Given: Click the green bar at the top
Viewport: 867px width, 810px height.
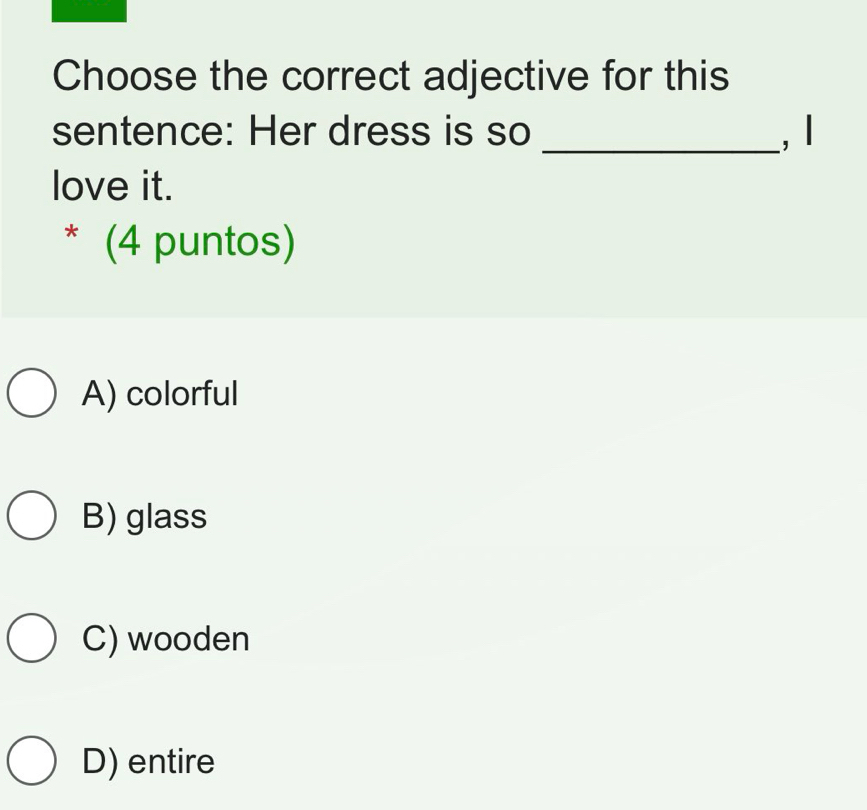Looking at the screenshot, I should (x=89, y=10).
